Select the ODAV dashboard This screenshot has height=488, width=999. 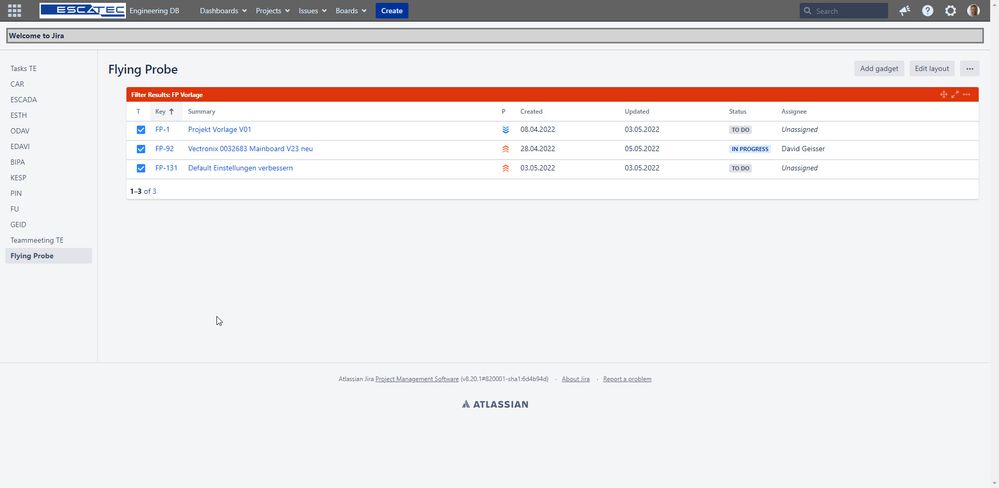click(x=48, y=131)
